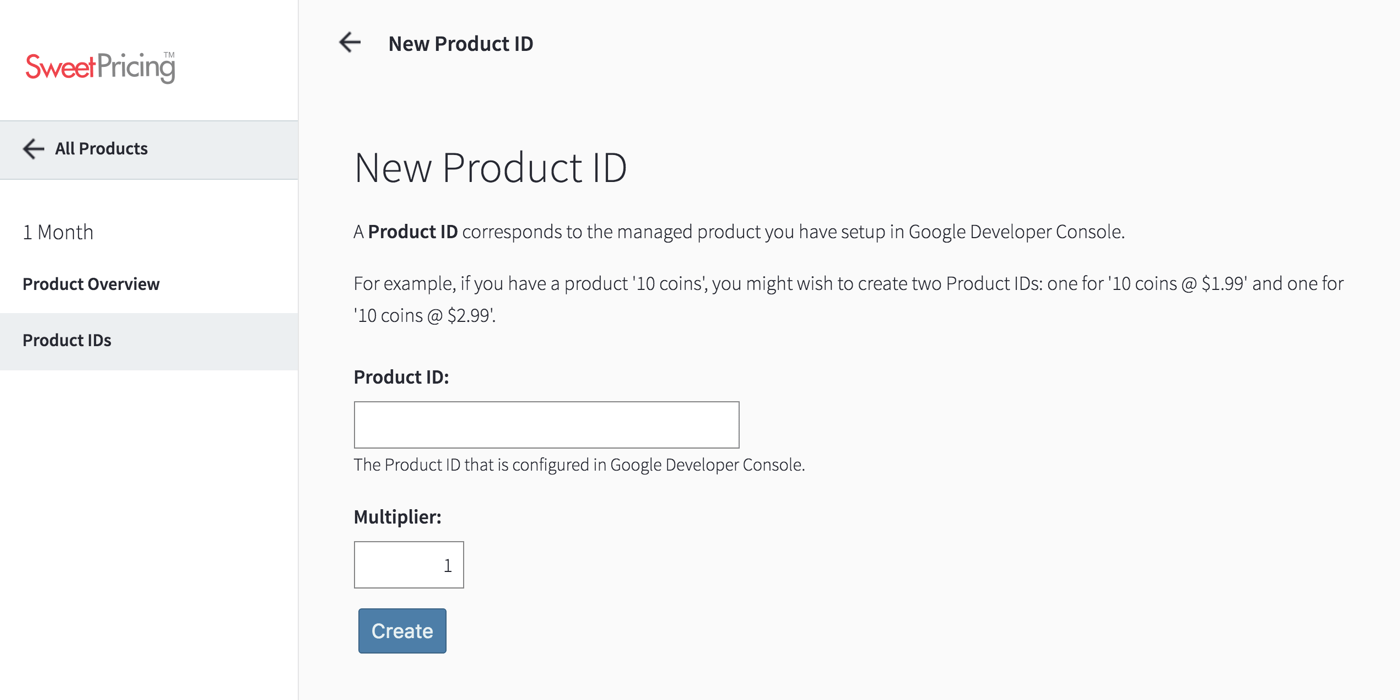Screen dimensions: 1400x700
Task: Click the large New Product ID heading
Action: (x=490, y=168)
